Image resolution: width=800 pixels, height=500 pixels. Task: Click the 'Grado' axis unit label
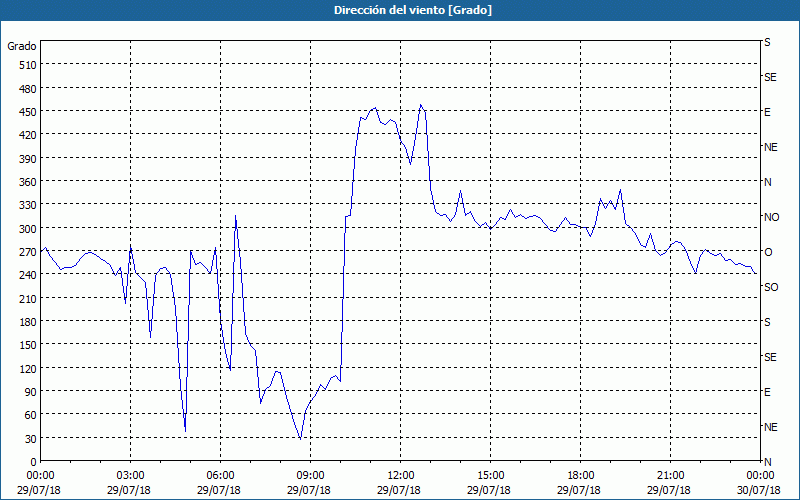tap(22, 46)
